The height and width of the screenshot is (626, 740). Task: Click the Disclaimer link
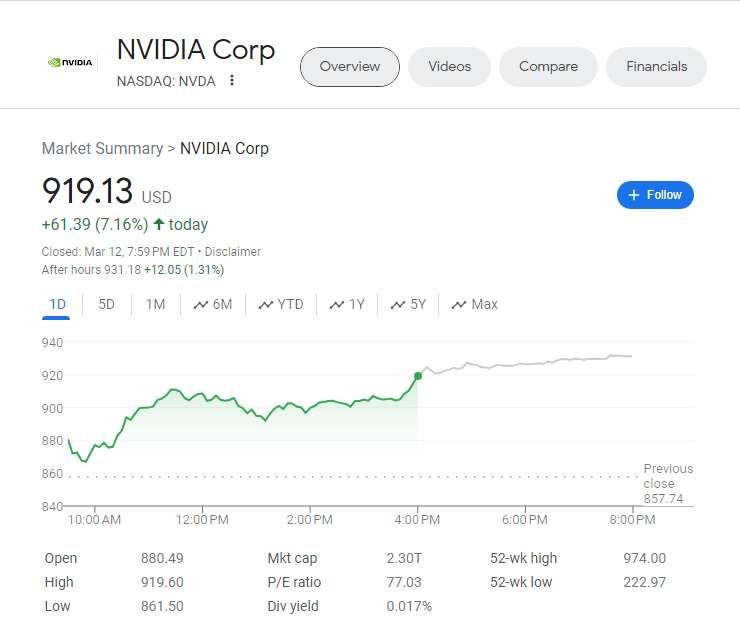[x=233, y=252]
